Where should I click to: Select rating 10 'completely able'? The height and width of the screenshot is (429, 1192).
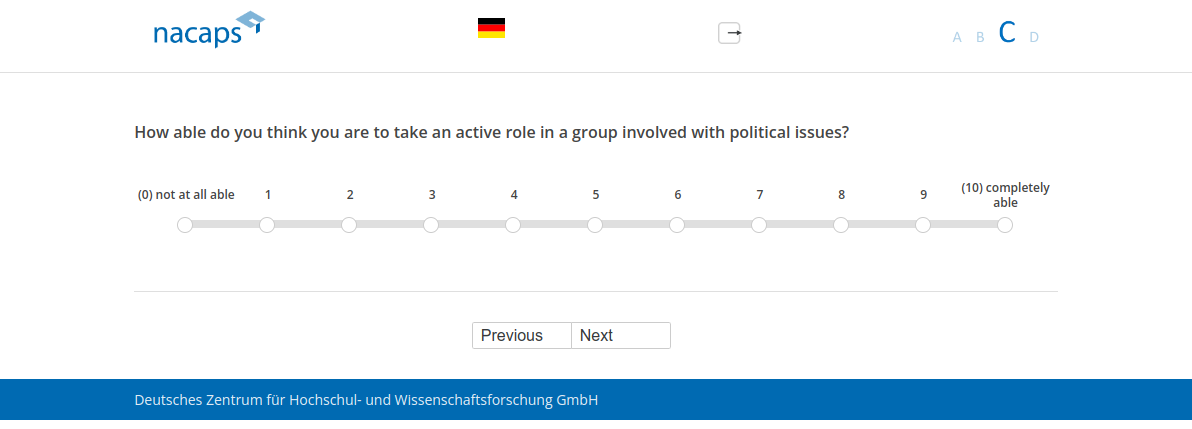click(1005, 225)
